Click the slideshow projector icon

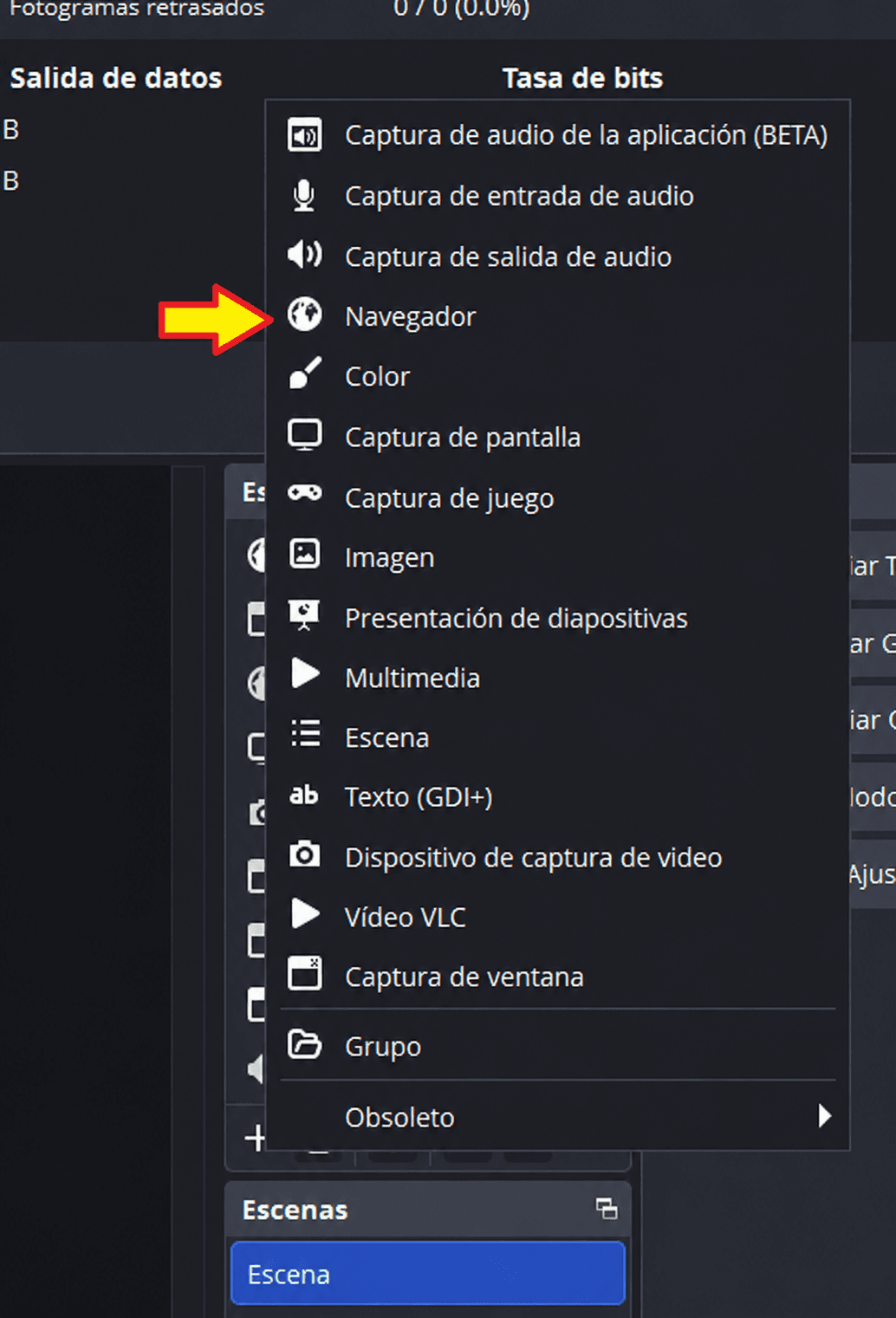pyautogui.click(x=304, y=614)
